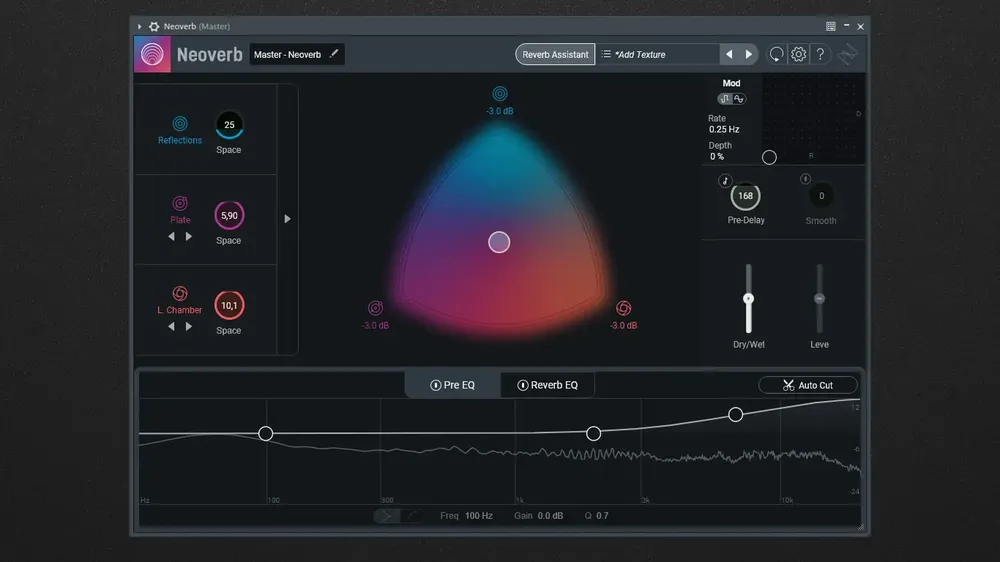
Task: Click the Add Texture preset name
Action: (640, 54)
